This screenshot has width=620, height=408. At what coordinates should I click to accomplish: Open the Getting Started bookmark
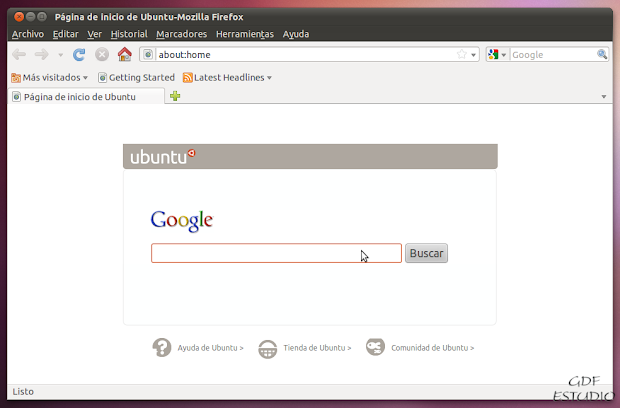point(136,77)
